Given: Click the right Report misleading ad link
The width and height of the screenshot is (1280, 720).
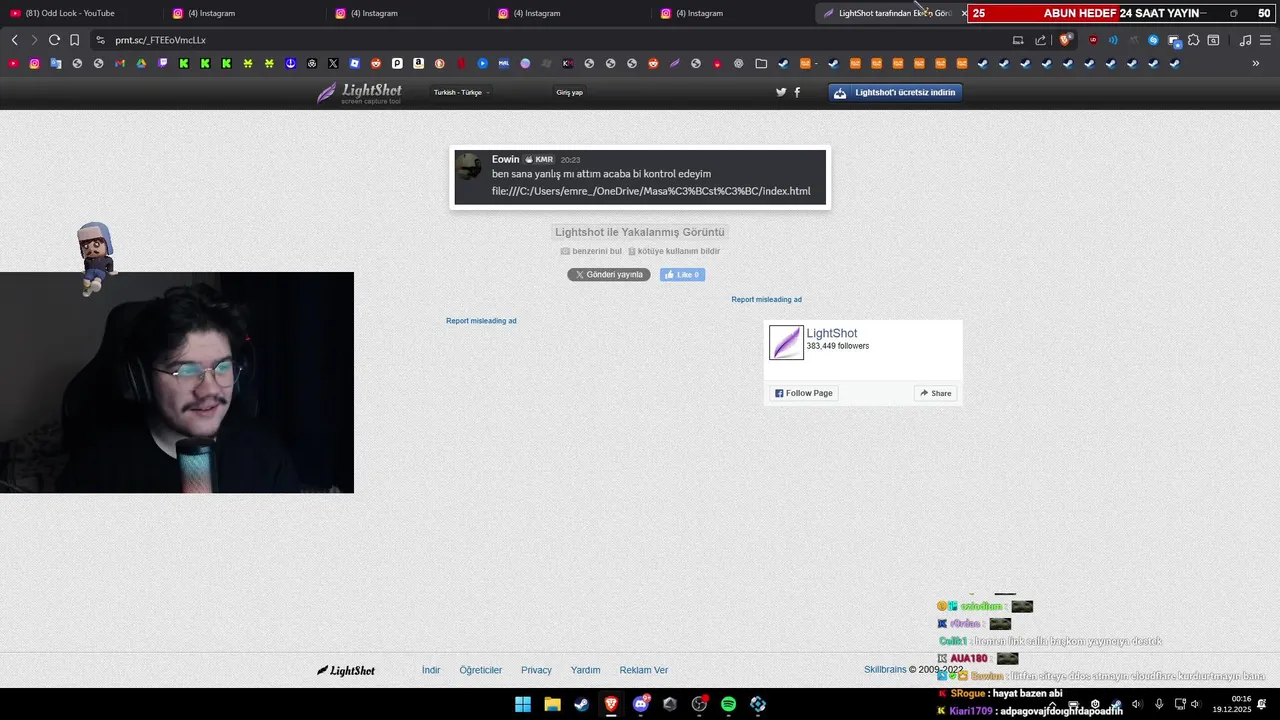Looking at the screenshot, I should (x=766, y=299).
